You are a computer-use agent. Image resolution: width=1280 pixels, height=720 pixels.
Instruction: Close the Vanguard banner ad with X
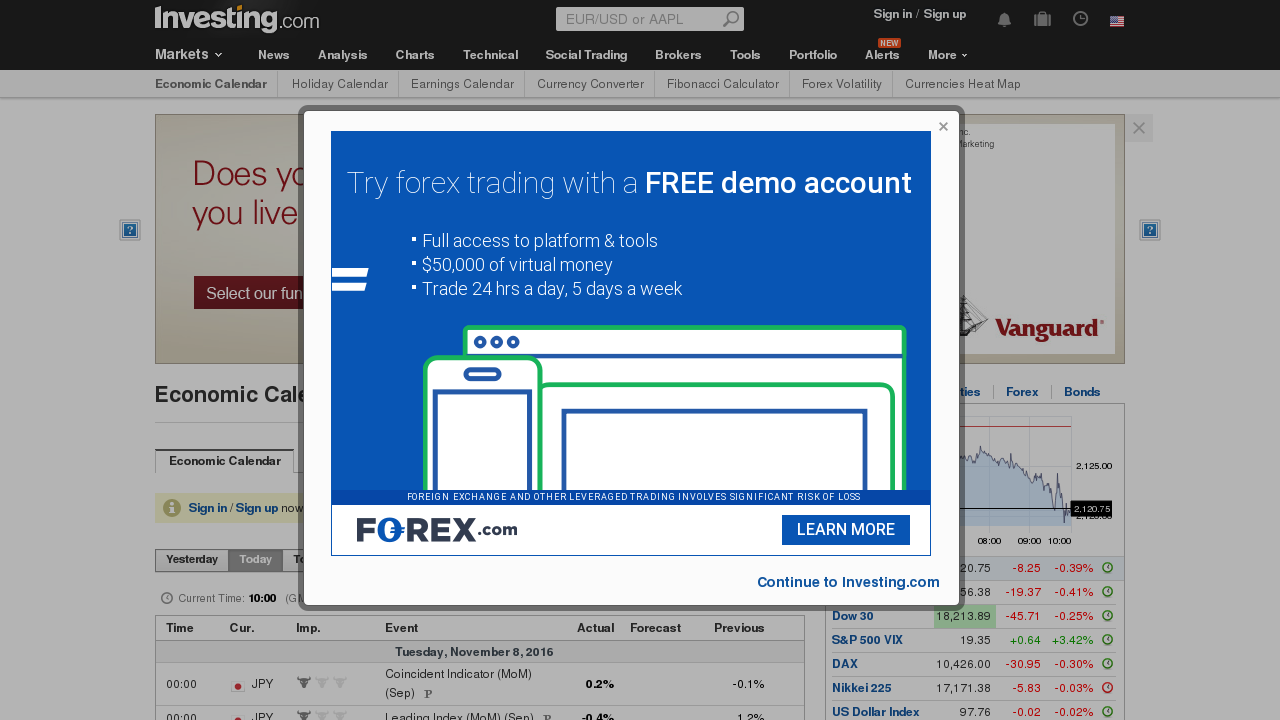(x=1139, y=128)
